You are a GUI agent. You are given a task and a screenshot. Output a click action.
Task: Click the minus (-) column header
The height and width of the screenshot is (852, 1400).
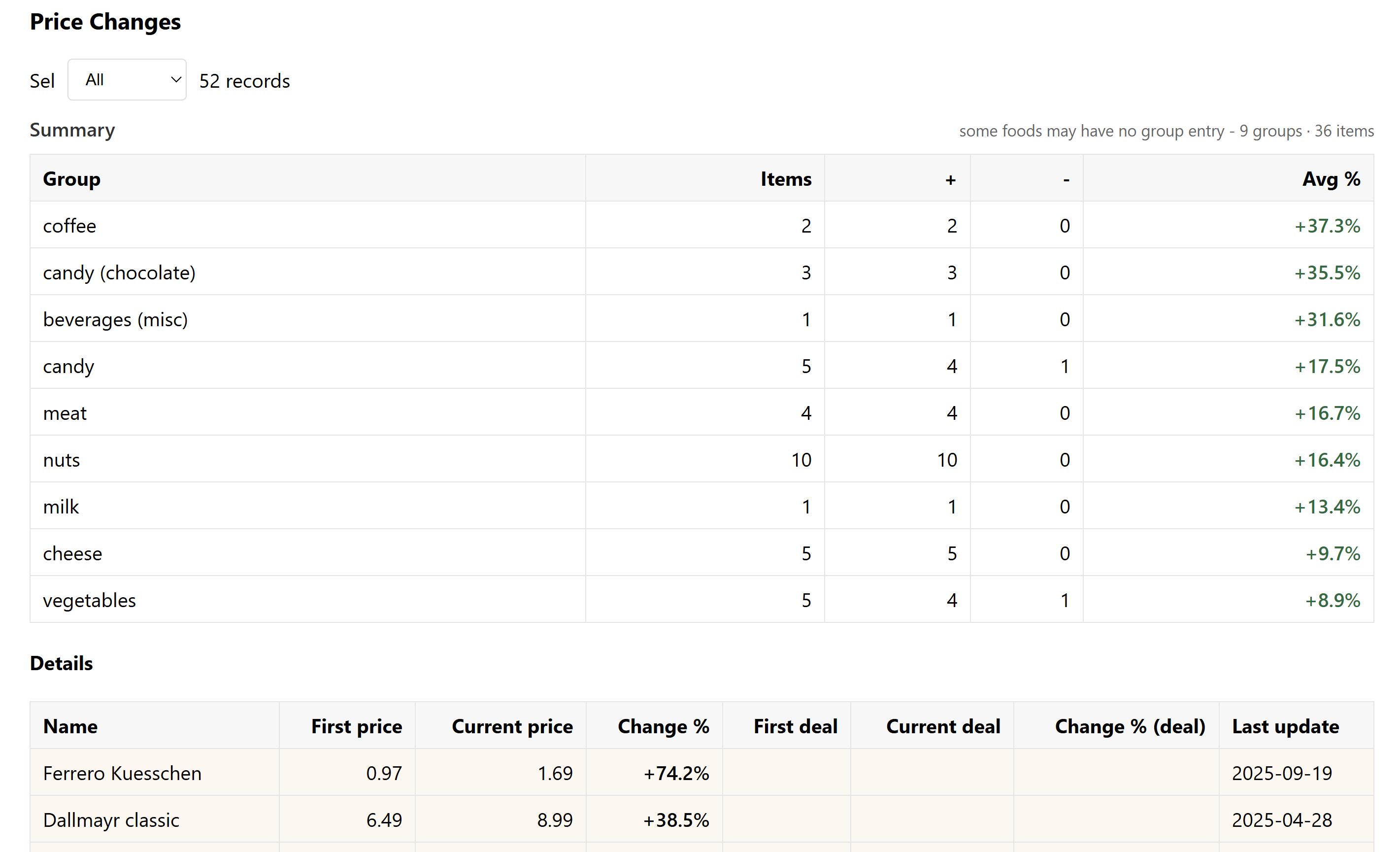[1066, 179]
